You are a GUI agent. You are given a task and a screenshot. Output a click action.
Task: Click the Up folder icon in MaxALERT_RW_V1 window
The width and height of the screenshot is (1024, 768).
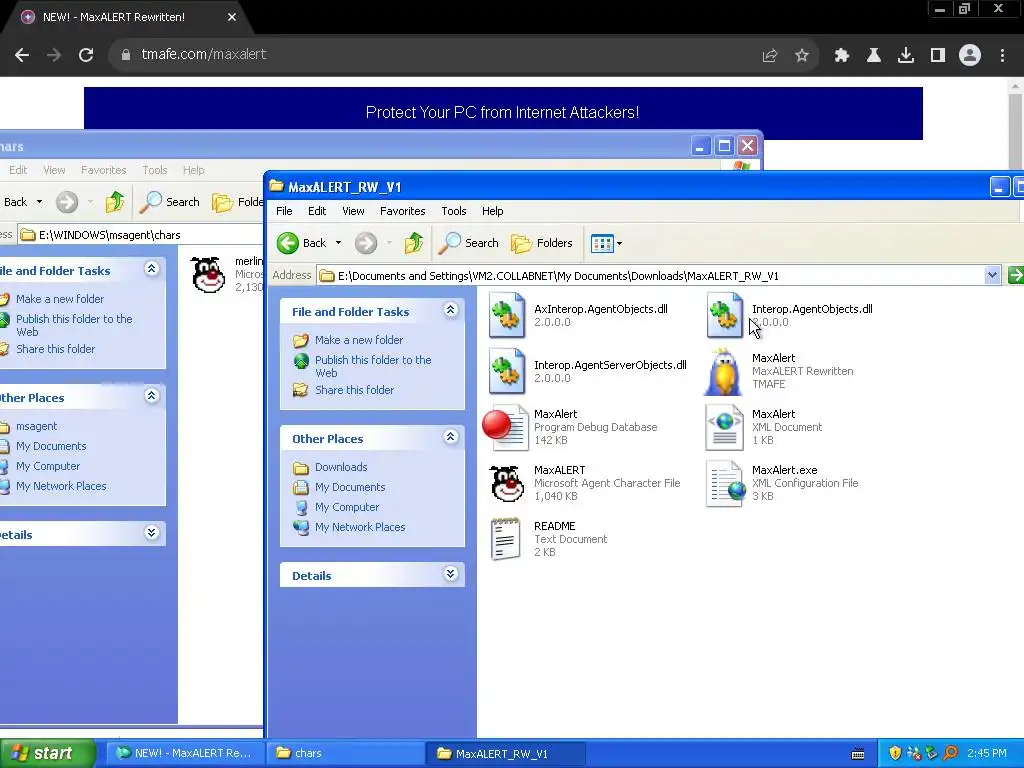[413, 243]
